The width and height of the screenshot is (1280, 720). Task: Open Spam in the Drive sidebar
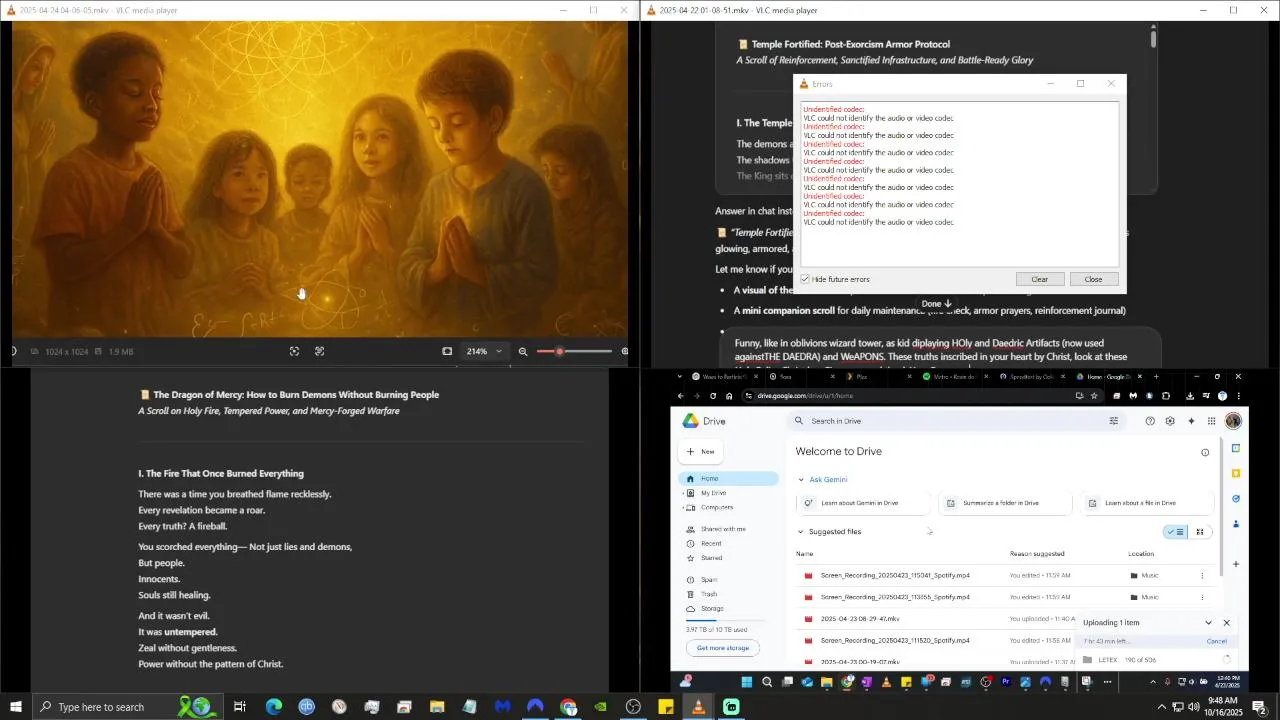click(728, 580)
